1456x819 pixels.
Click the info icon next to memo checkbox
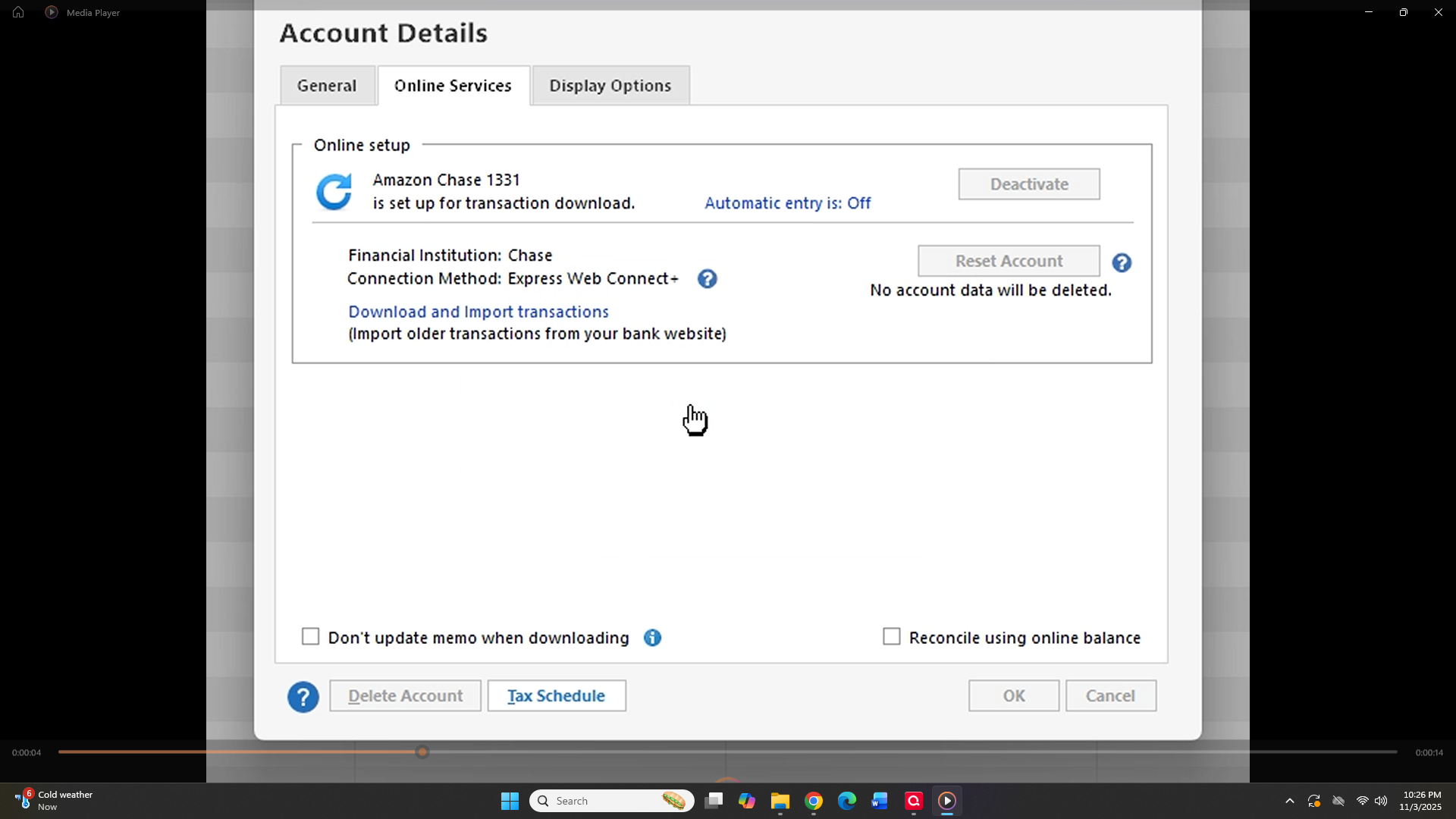(x=652, y=638)
